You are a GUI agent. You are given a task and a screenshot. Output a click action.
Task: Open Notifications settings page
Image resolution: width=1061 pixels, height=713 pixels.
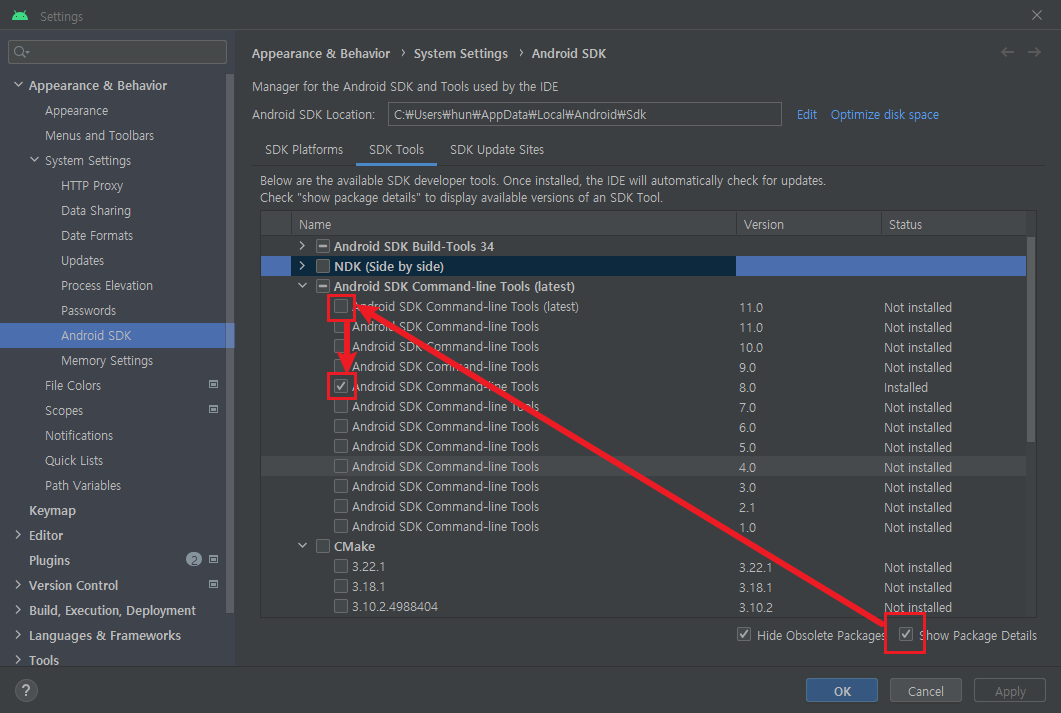click(x=79, y=436)
